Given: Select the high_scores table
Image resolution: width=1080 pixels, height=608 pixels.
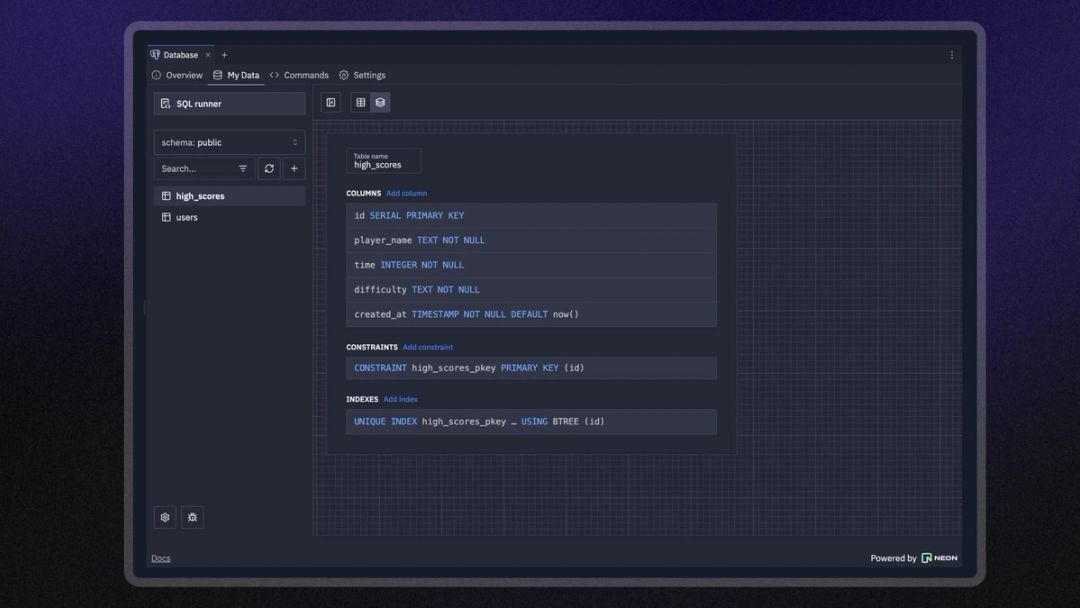Looking at the screenshot, I should pyautogui.click(x=199, y=195).
